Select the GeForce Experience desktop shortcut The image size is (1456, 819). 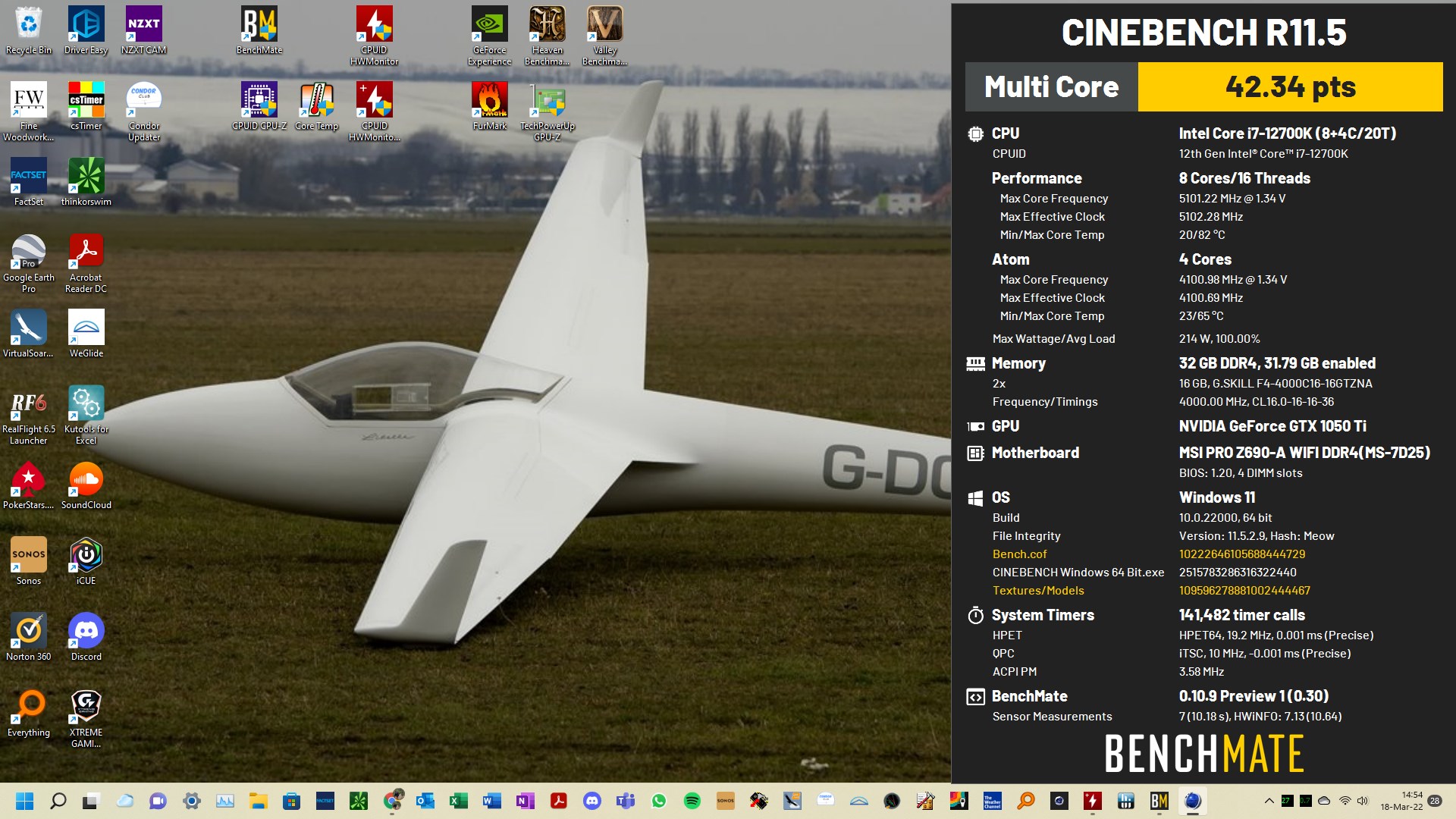[490, 36]
